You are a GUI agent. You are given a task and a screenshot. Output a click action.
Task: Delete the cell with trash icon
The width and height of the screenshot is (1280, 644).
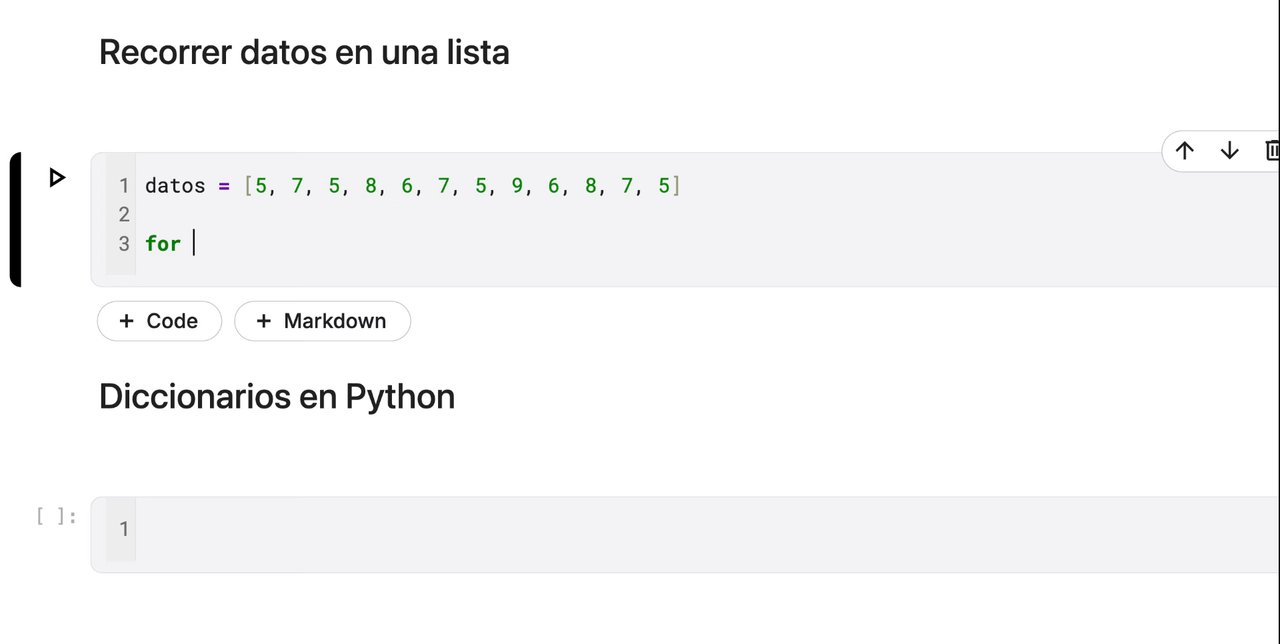point(1272,151)
